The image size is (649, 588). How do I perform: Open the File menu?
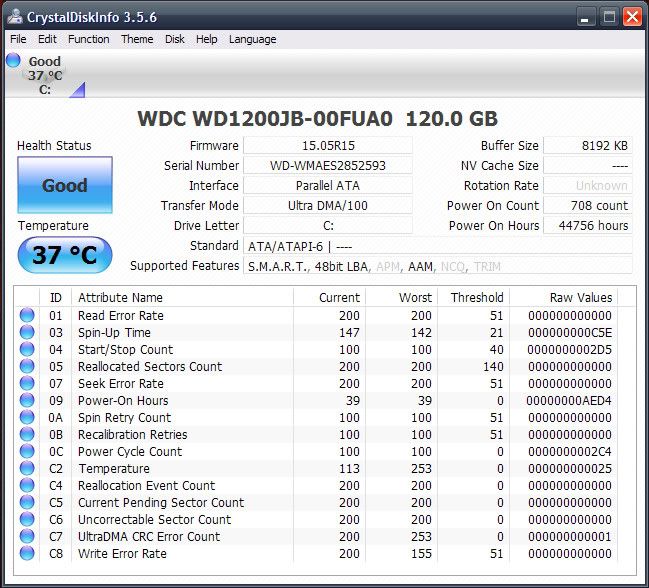[18, 39]
